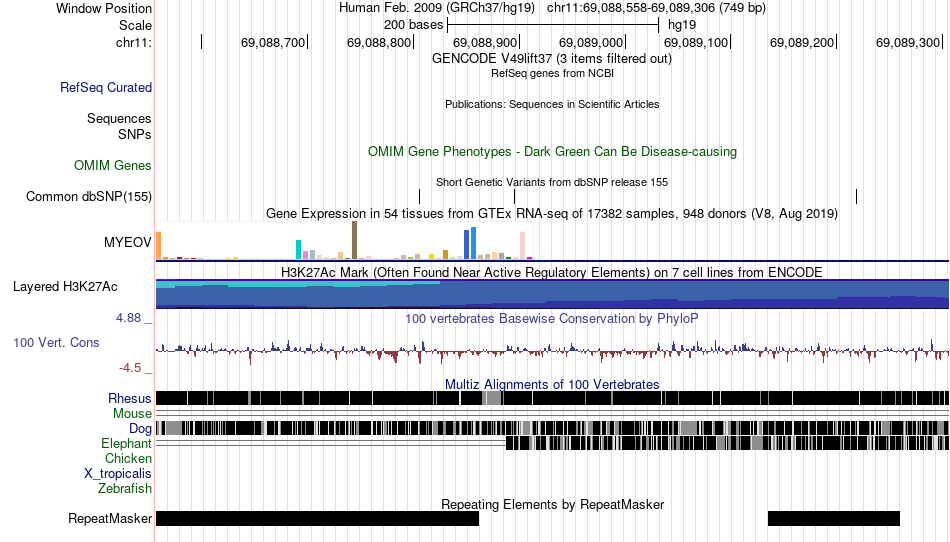Click the rightmost dbSNP variant tick mark
Image resolution: width=950 pixels, height=542 pixels.
coord(856,196)
